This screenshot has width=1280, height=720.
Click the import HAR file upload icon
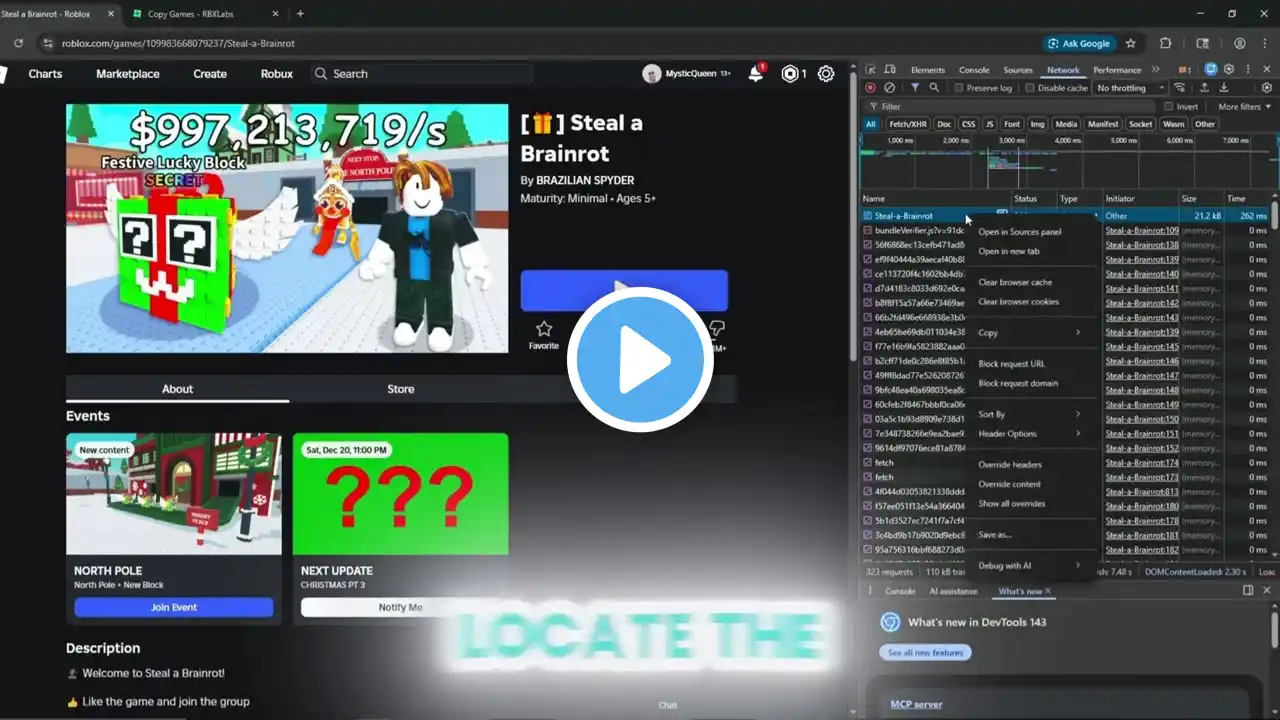(1204, 88)
